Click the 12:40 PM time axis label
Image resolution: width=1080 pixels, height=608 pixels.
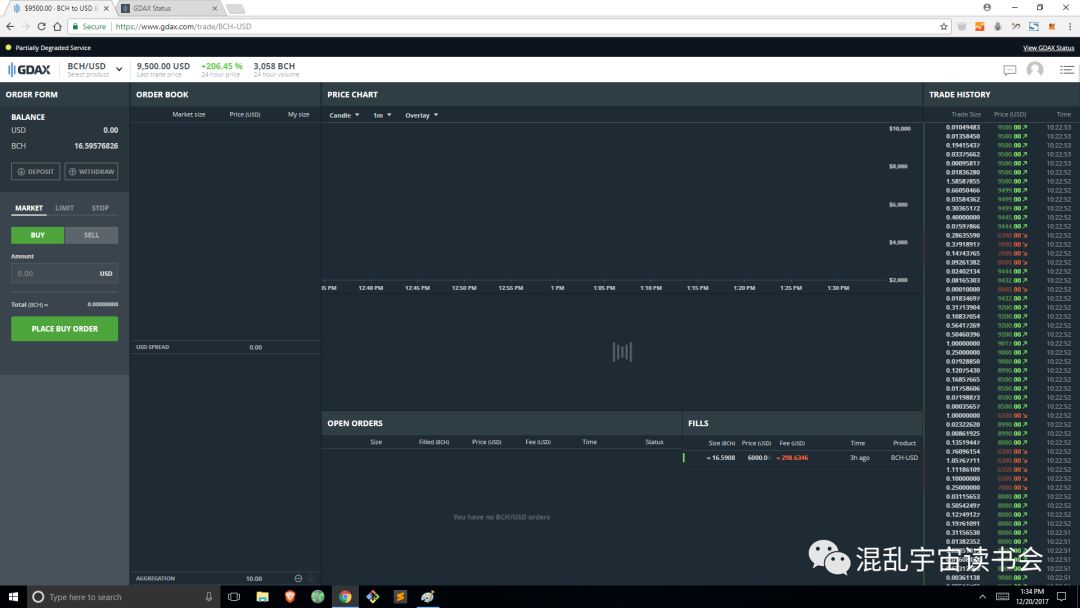pyautogui.click(x=371, y=288)
